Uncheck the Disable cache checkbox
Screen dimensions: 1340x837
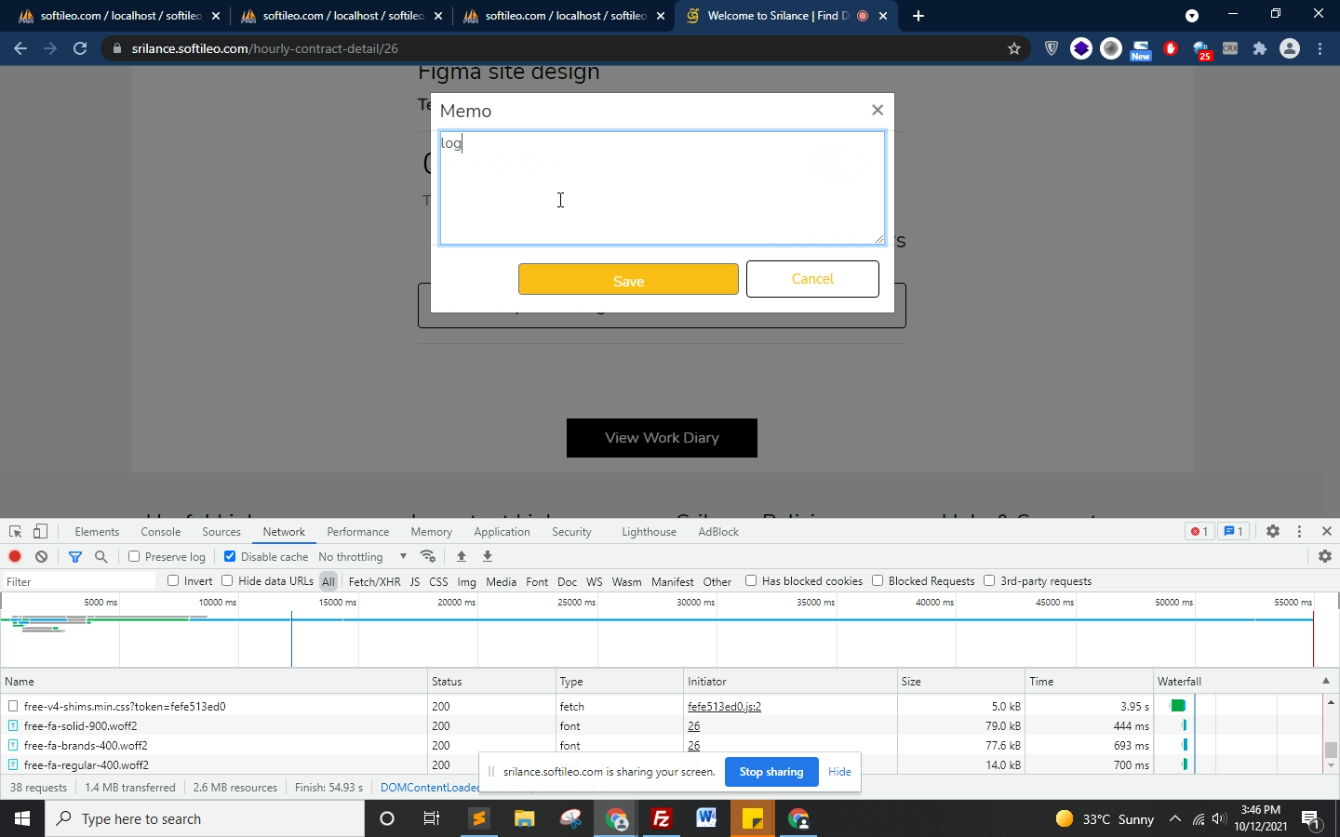click(x=230, y=557)
